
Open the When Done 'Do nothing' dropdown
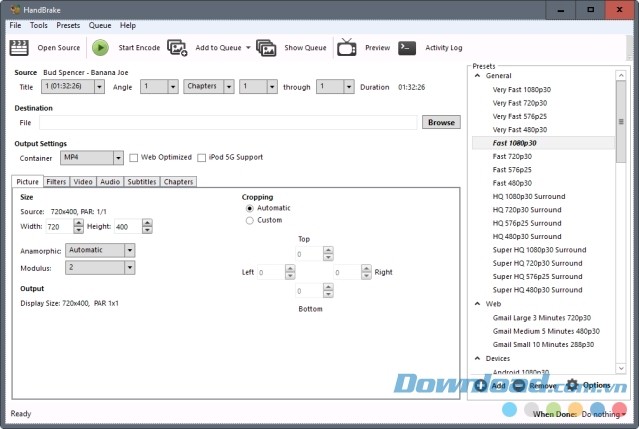[x=604, y=414]
